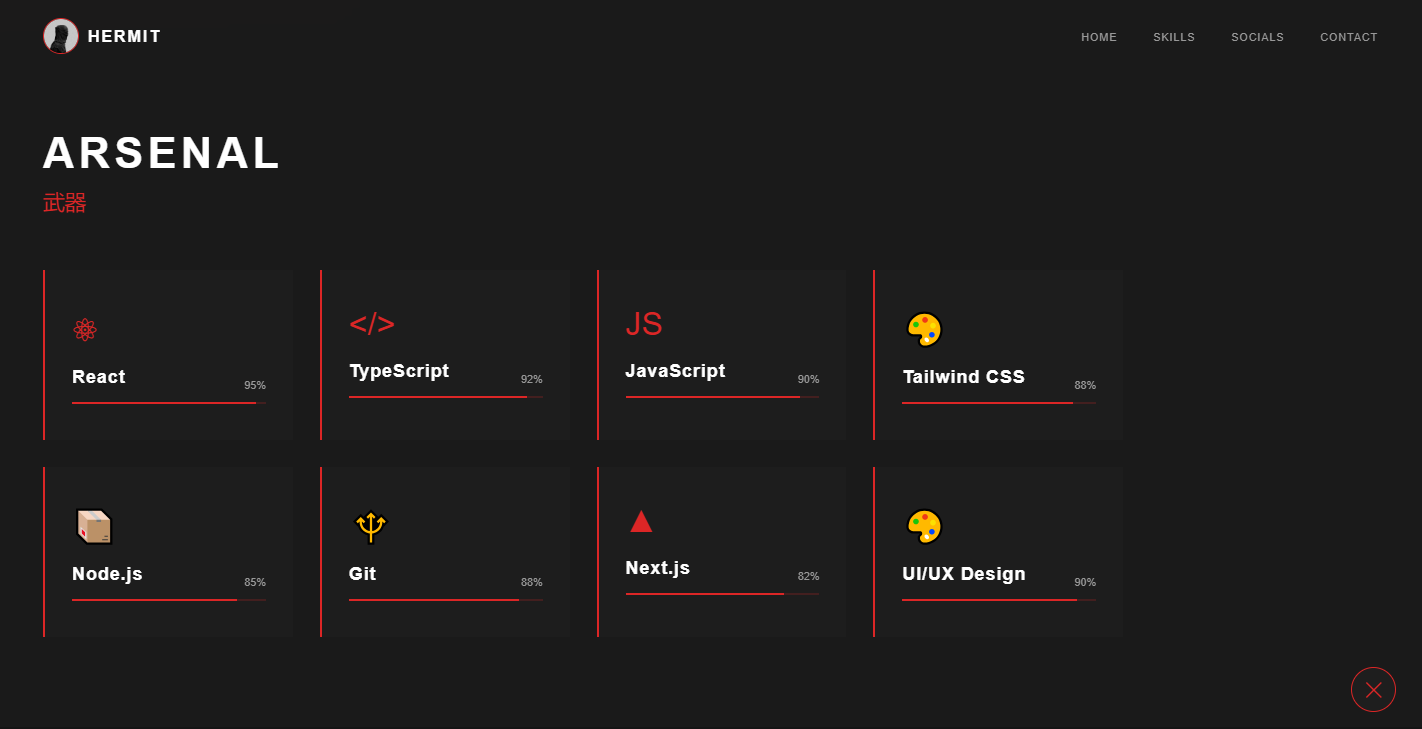1422x729 pixels.
Task: Select the TypeScript code brackets icon
Action: pyautogui.click(x=371, y=323)
